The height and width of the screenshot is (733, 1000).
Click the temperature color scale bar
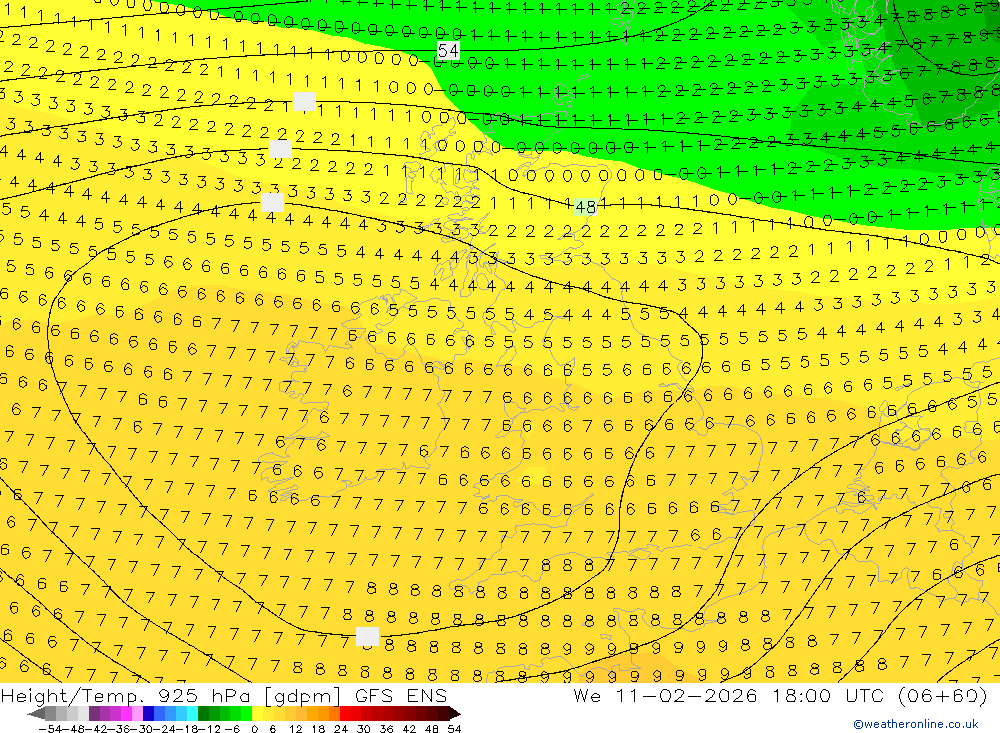(x=244, y=713)
